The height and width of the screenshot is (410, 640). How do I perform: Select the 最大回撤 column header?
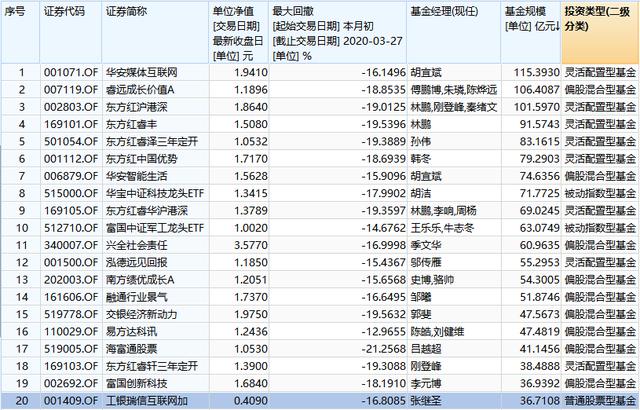point(338,33)
